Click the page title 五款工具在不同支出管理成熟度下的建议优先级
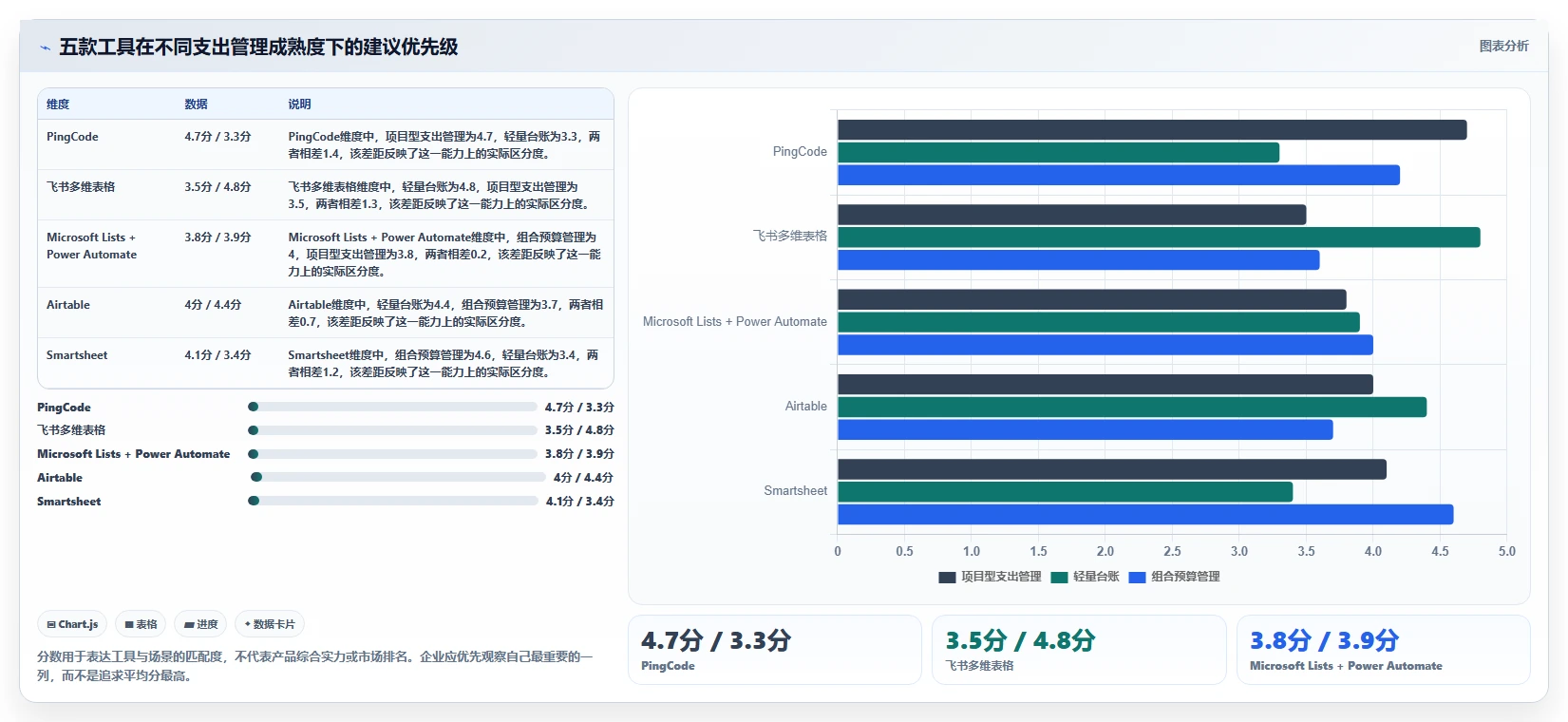Image resolution: width=1568 pixels, height=722 pixels. [x=258, y=47]
